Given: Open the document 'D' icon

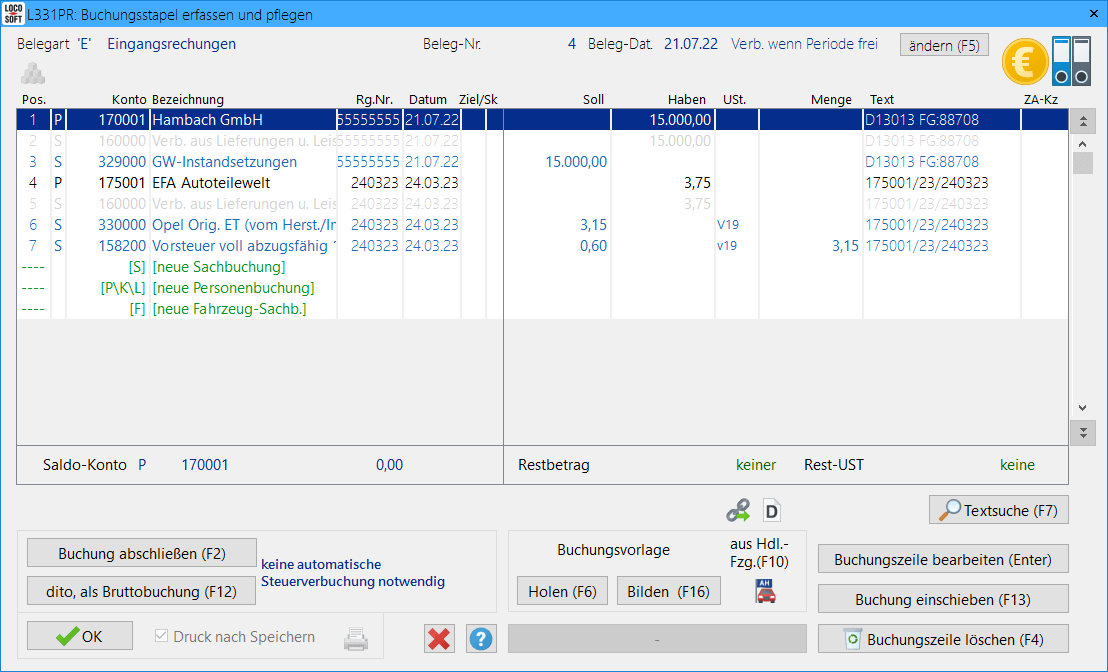Looking at the screenshot, I should tap(771, 511).
